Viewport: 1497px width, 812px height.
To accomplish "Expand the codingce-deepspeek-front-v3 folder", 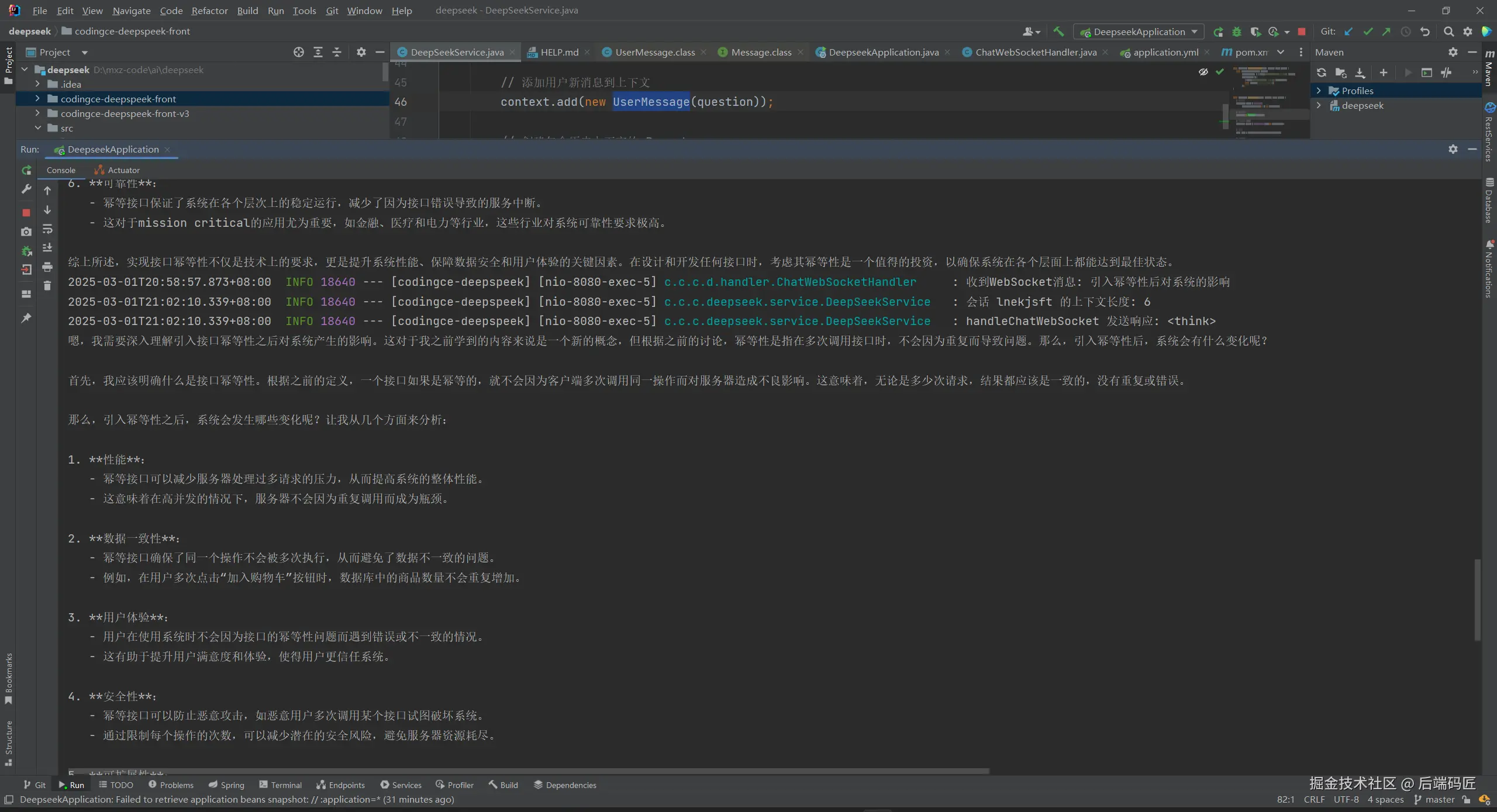I will pos(37,113).
